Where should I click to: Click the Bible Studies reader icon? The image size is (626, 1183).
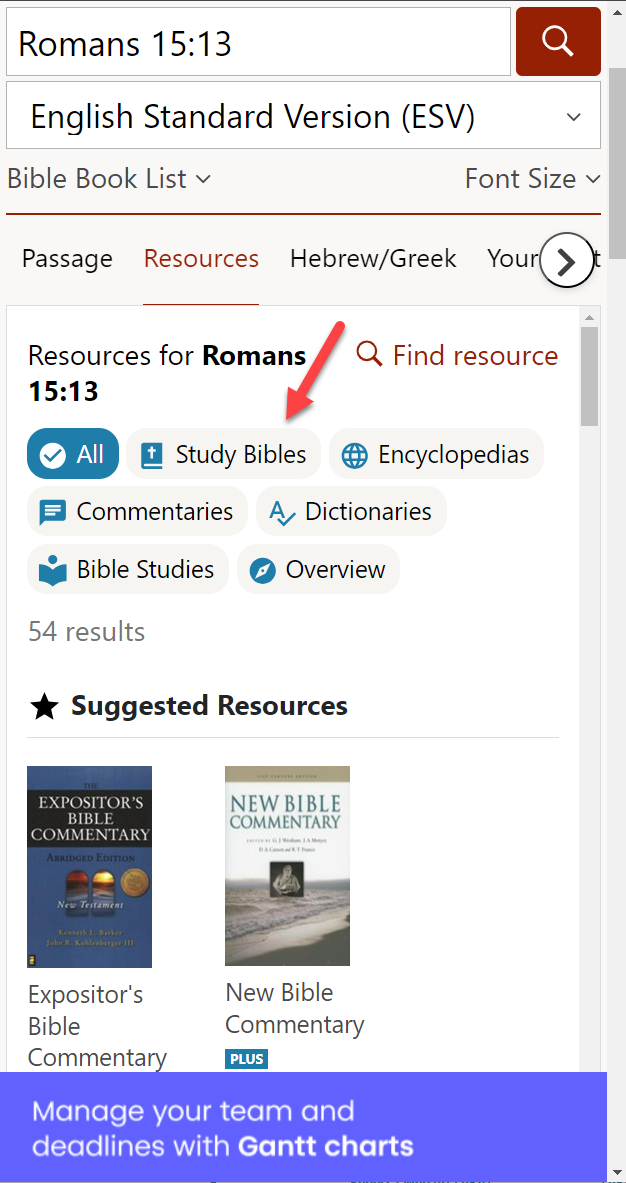(x=53, y=570)
